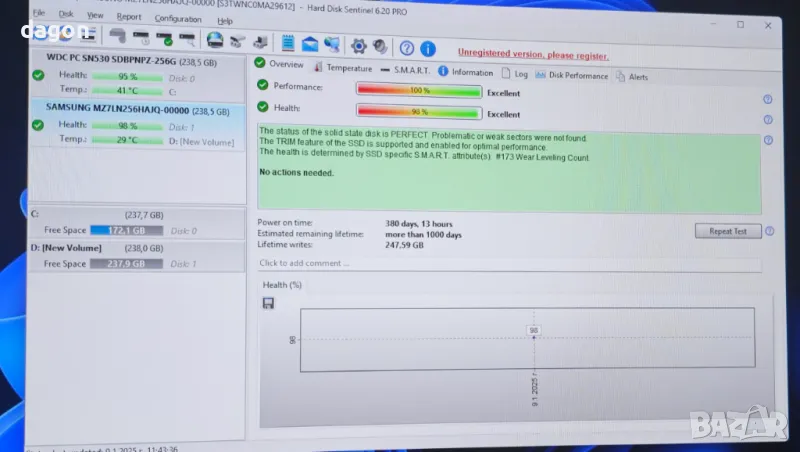Click the gear Configuration toolbar icon
This screenshot has width=800, height=452.
coord(357,45)
